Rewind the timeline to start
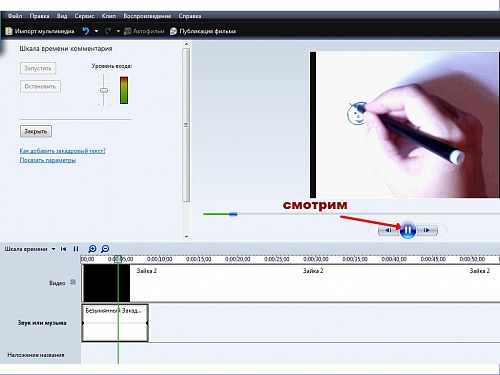 point(63,249)
